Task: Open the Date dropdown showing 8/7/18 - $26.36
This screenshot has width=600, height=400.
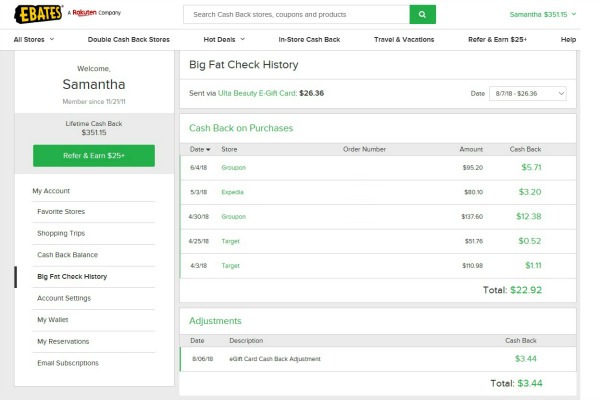Action: (x=528, y=93)
